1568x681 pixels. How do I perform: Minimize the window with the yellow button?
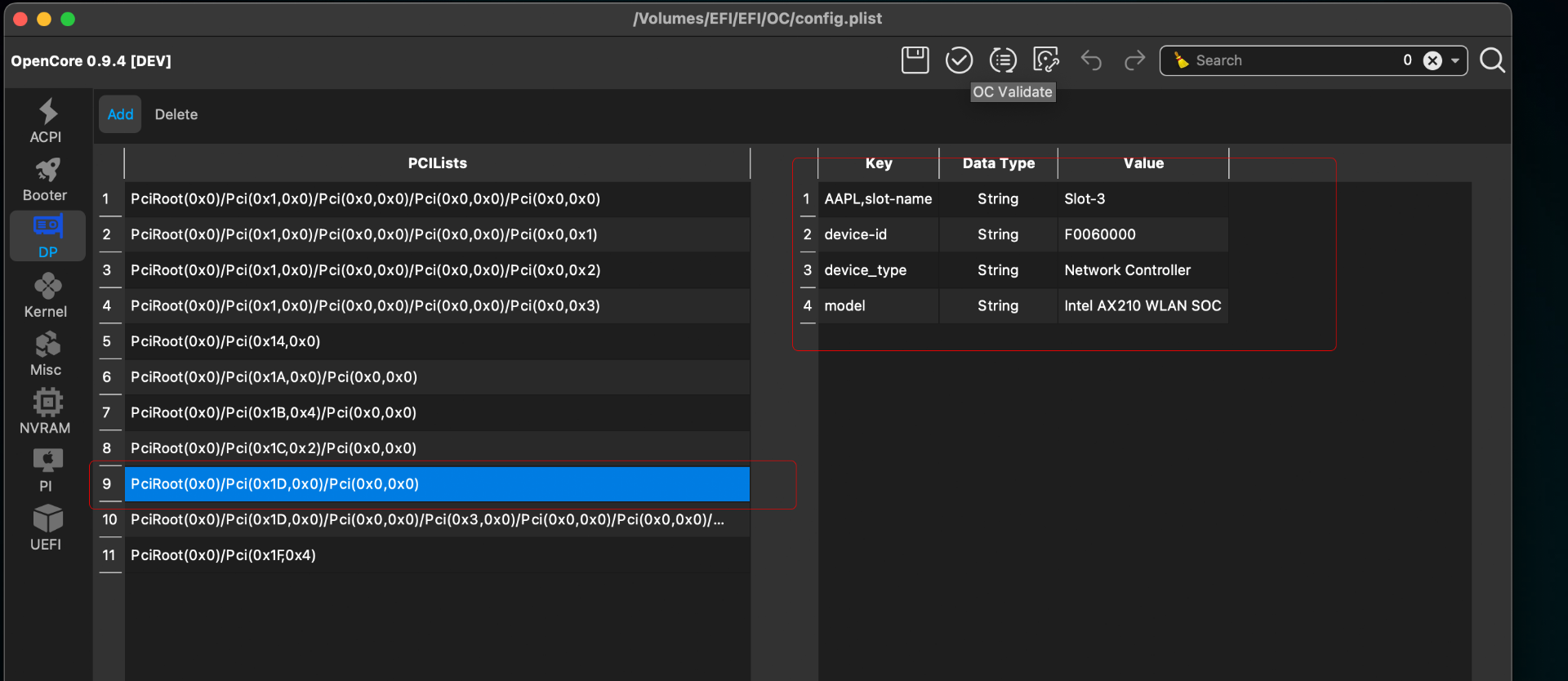coord(44,19)
